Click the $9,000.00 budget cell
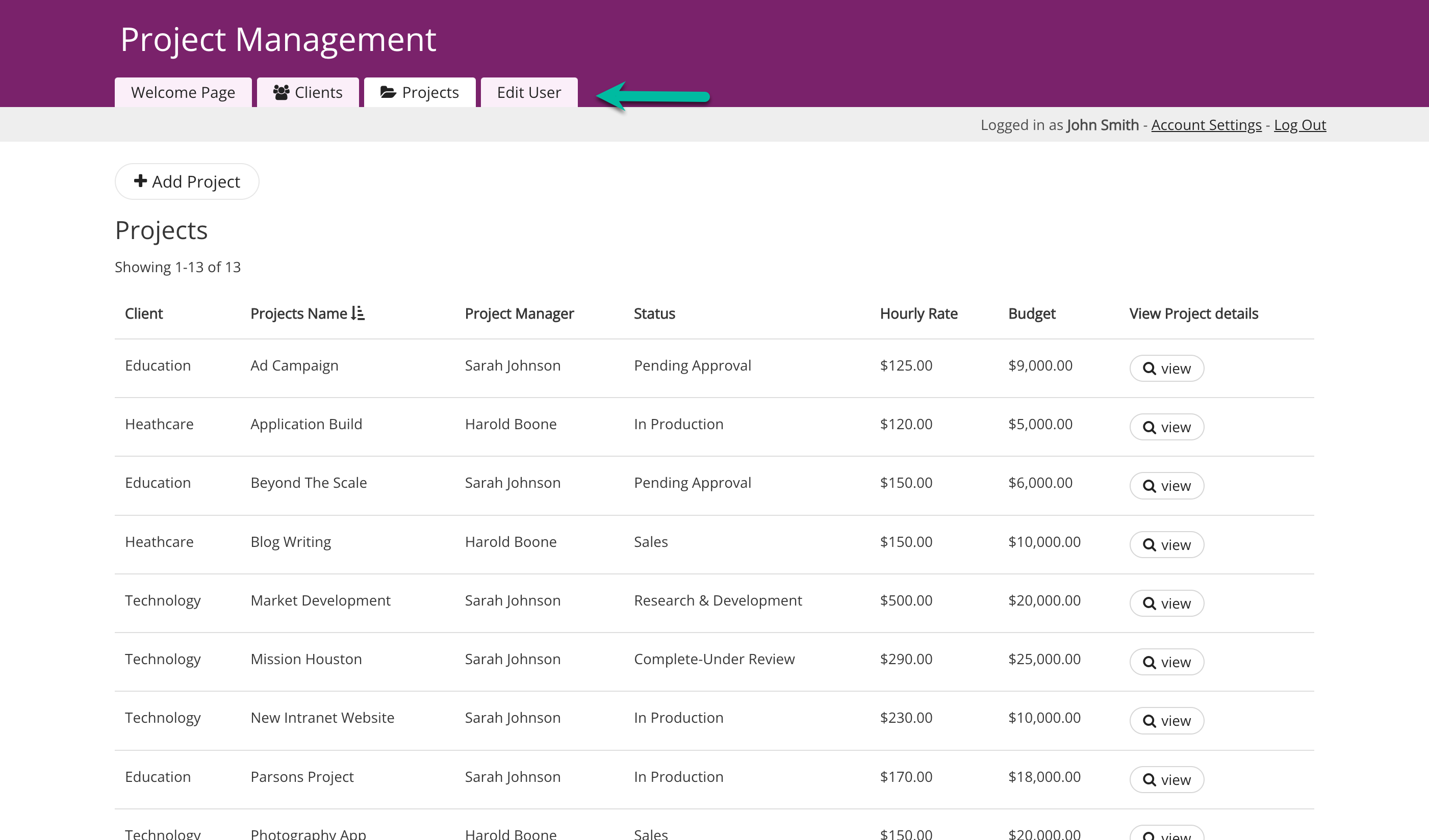This screenshot has height=840, width=1429. (x=1040, y=365)
